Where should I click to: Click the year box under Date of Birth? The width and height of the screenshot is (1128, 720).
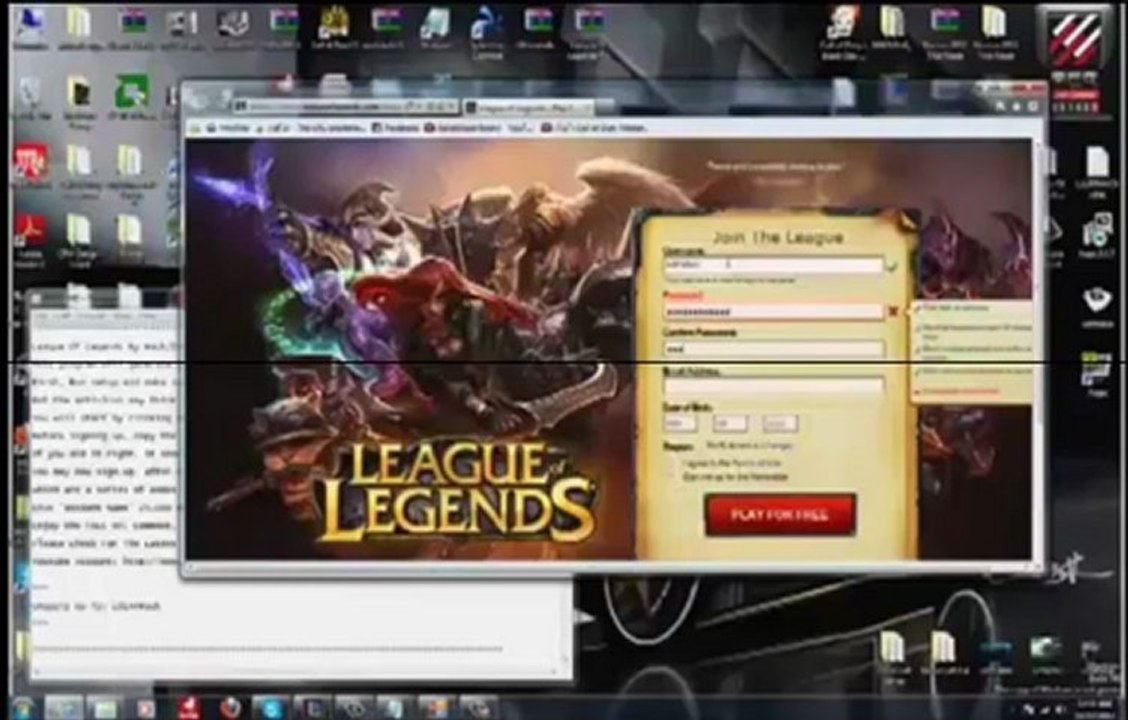(x=781, y=424)
